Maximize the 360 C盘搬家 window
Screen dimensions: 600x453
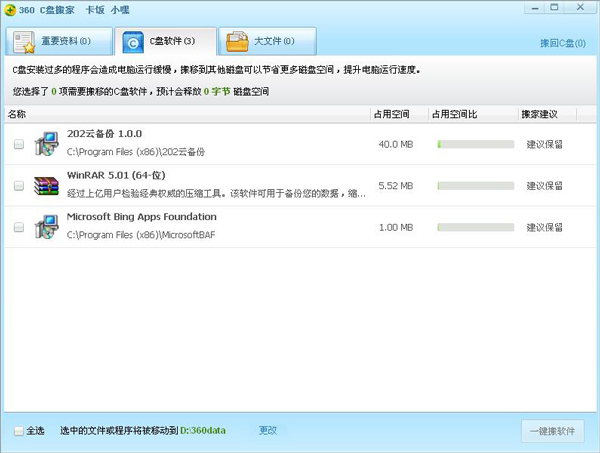click(554, 8)
